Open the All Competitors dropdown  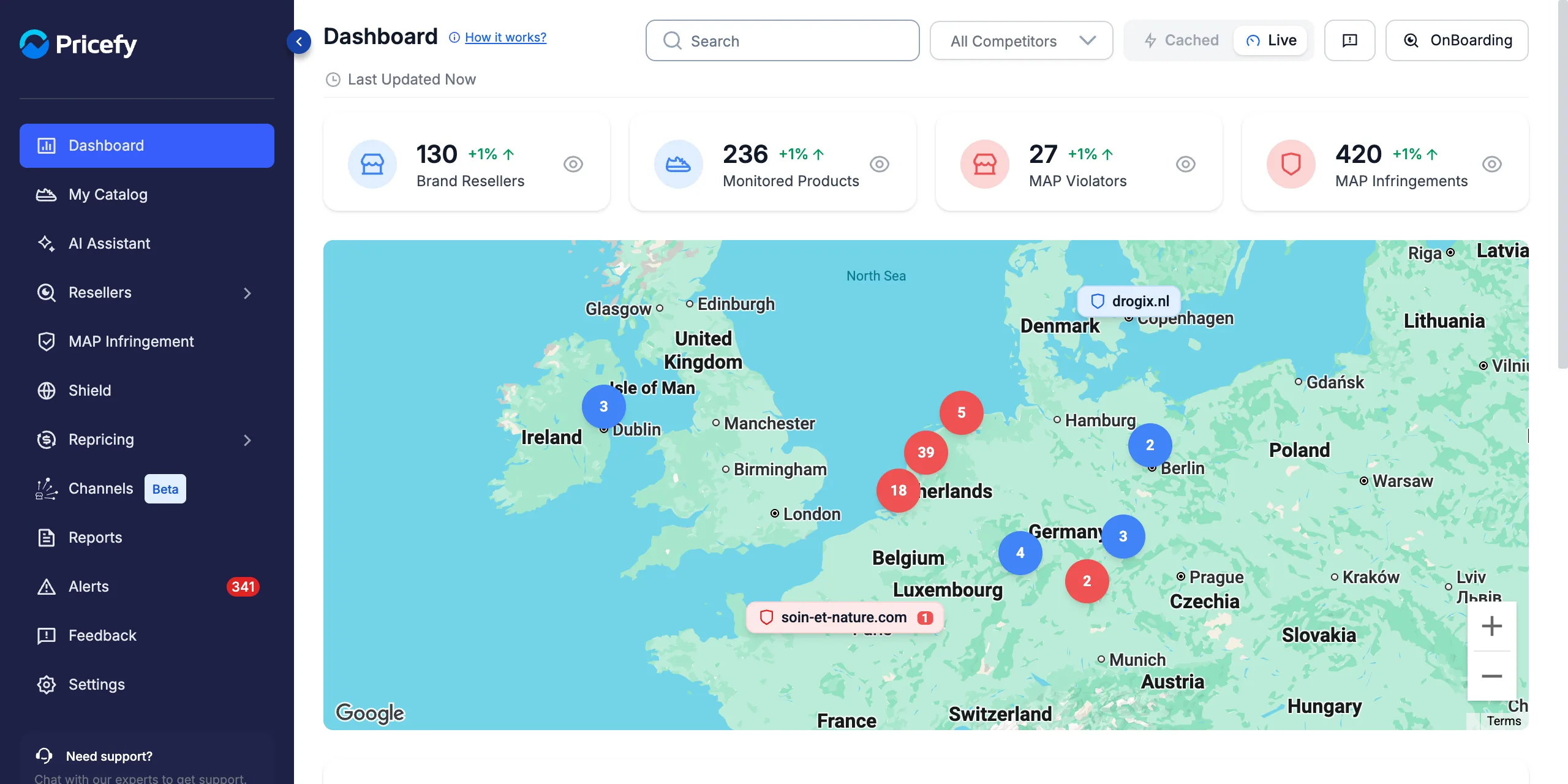click(1022, 40)
